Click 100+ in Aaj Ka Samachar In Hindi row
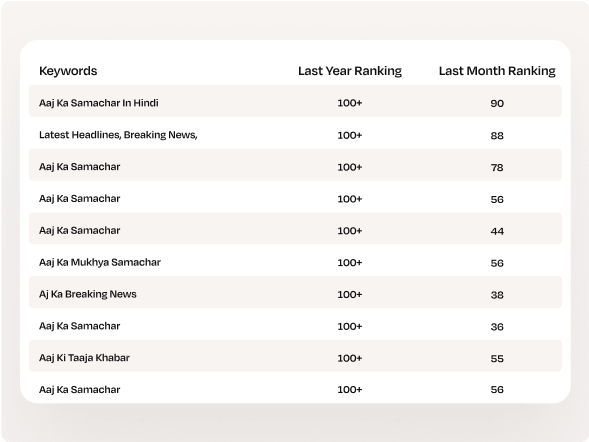Screen dimensions: 589x442 tap(350, 103)
